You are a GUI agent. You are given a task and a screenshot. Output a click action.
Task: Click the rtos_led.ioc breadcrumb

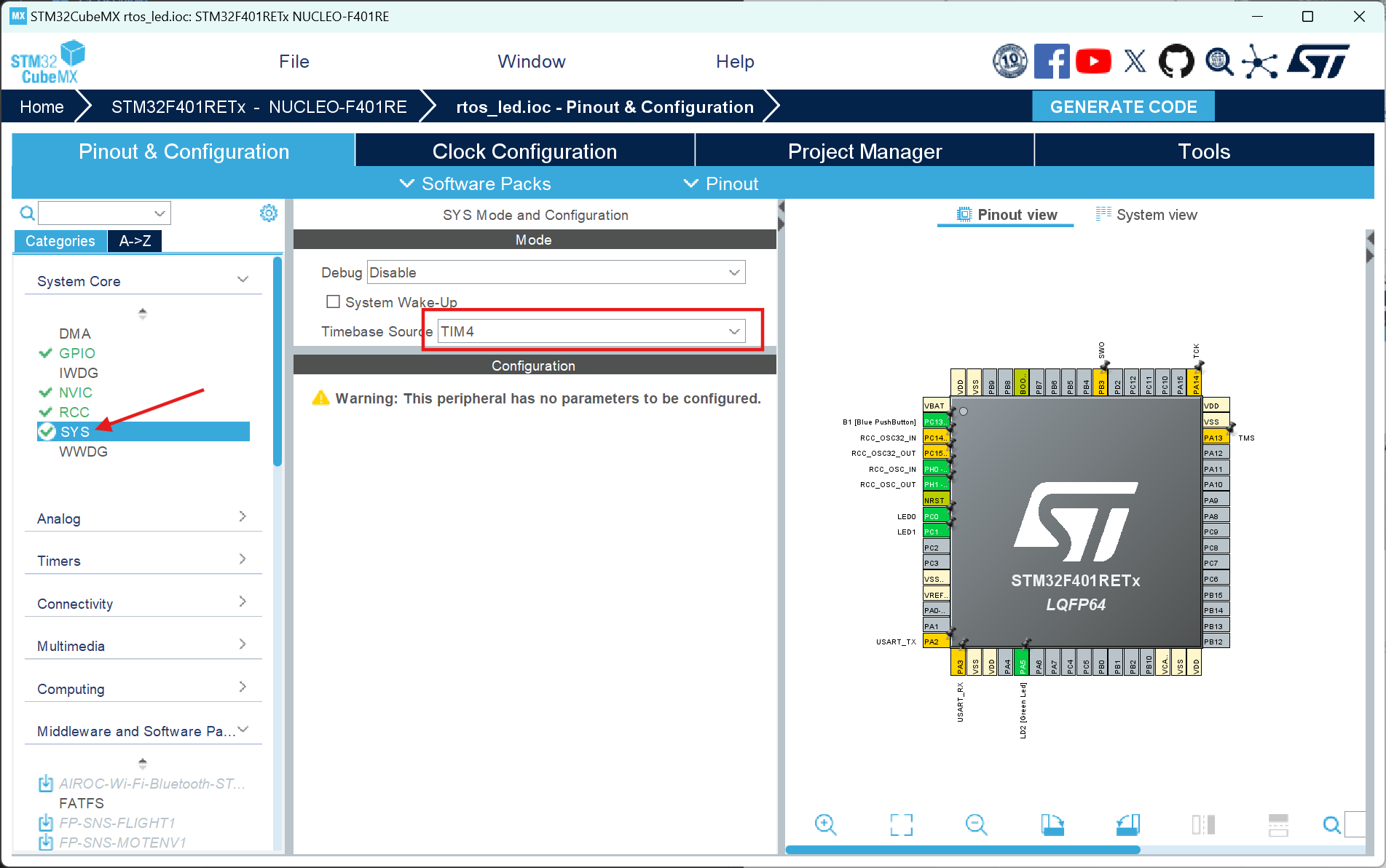point(605,107)
